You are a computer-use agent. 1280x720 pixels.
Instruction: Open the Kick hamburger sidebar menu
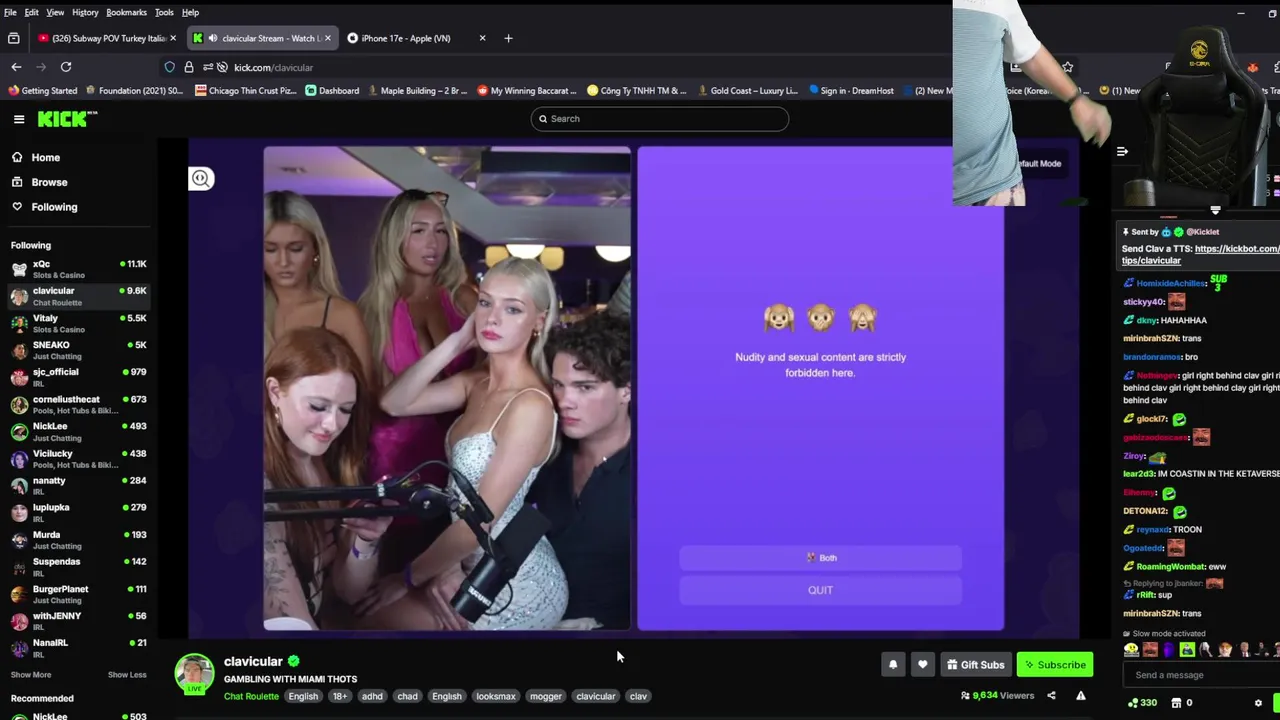coord(19,119)
